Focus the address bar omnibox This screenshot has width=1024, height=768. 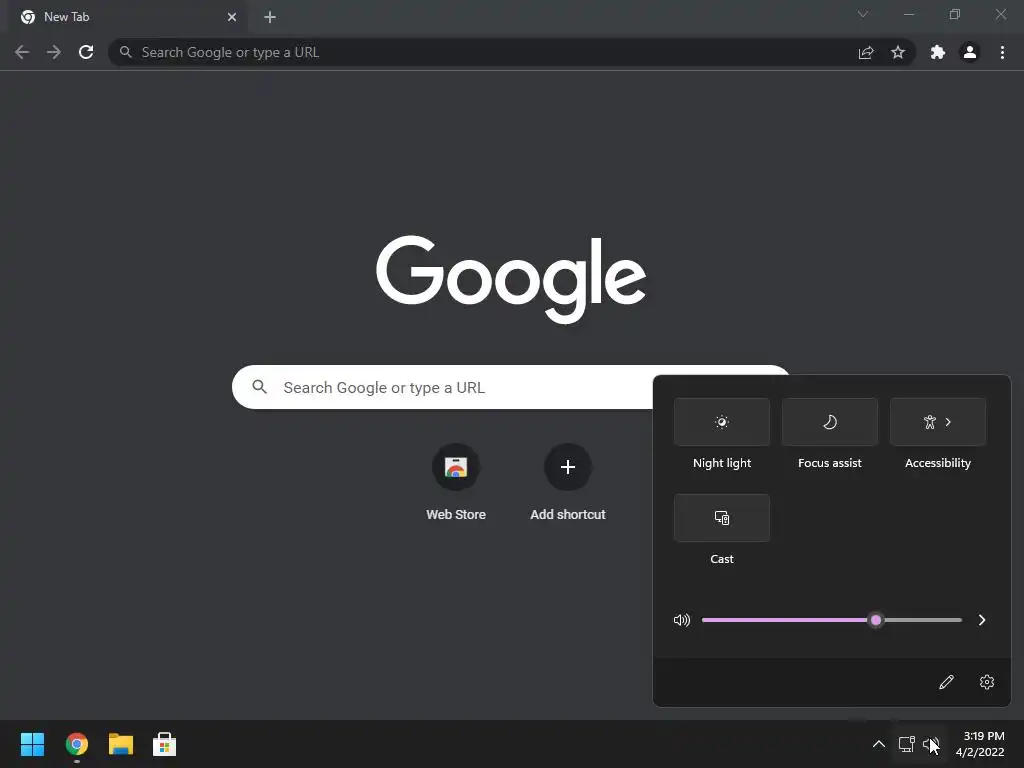(511, 52)
